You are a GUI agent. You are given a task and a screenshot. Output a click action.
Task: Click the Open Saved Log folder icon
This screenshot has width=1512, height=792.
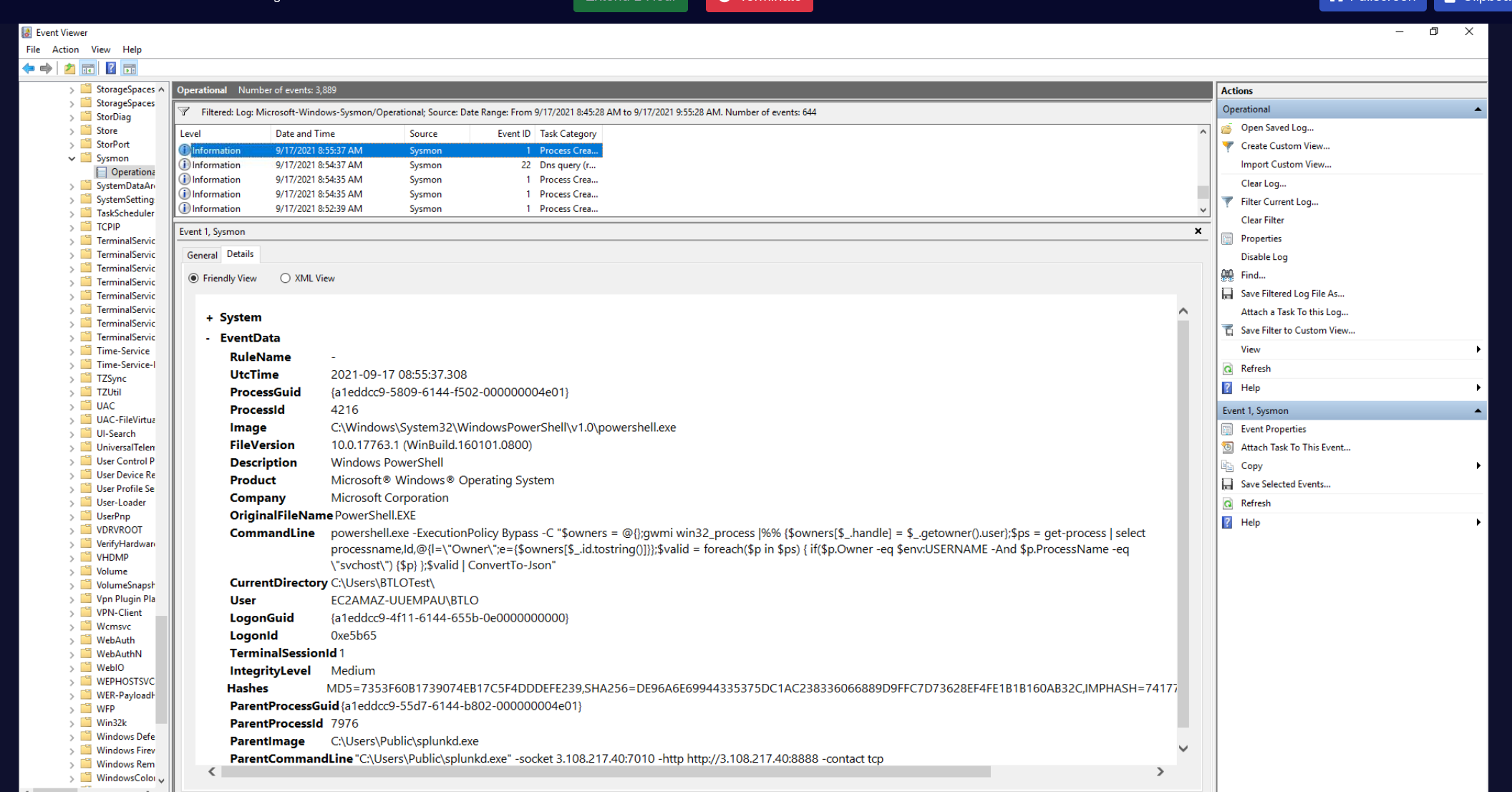tap(1227, 128)
